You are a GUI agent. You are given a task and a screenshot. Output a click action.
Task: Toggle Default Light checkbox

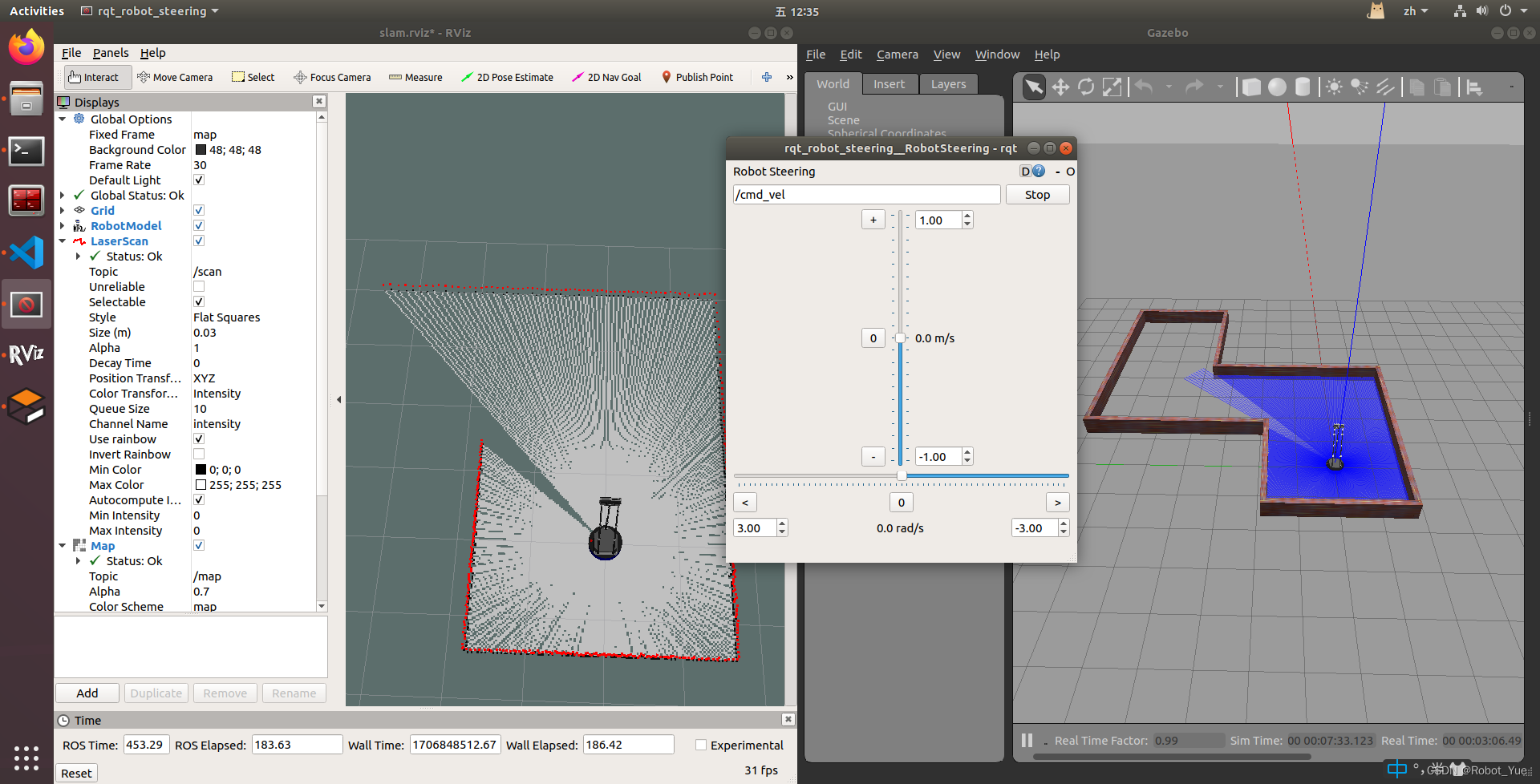point(199,180)
